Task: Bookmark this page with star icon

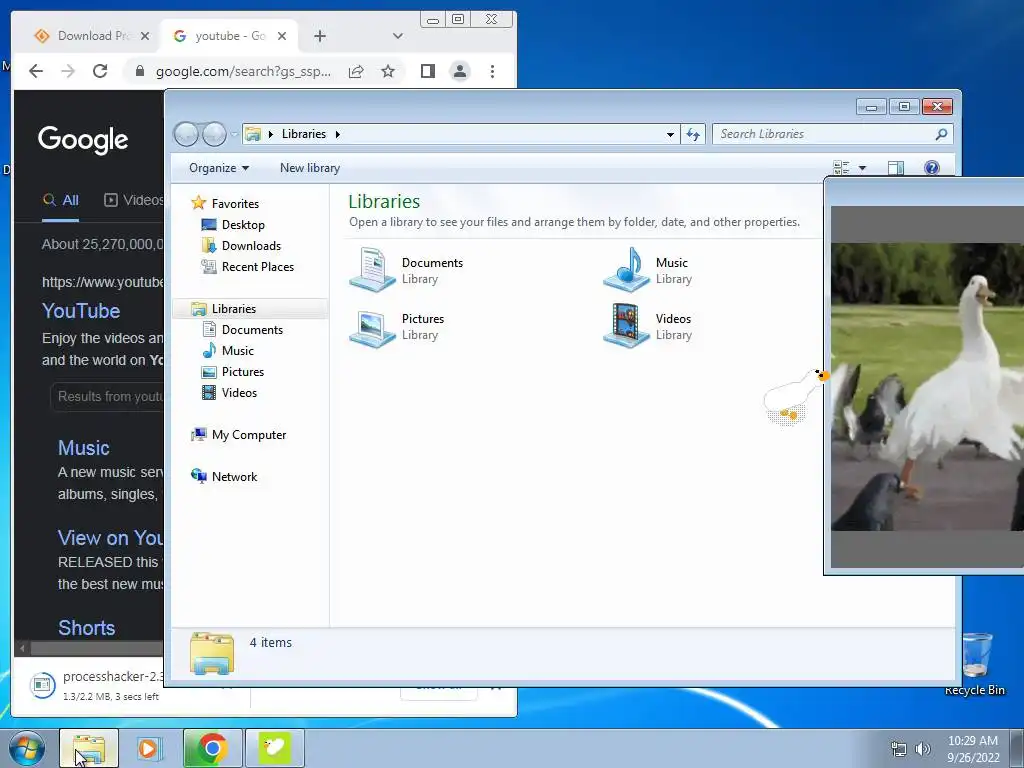Action: coord(388,71)
